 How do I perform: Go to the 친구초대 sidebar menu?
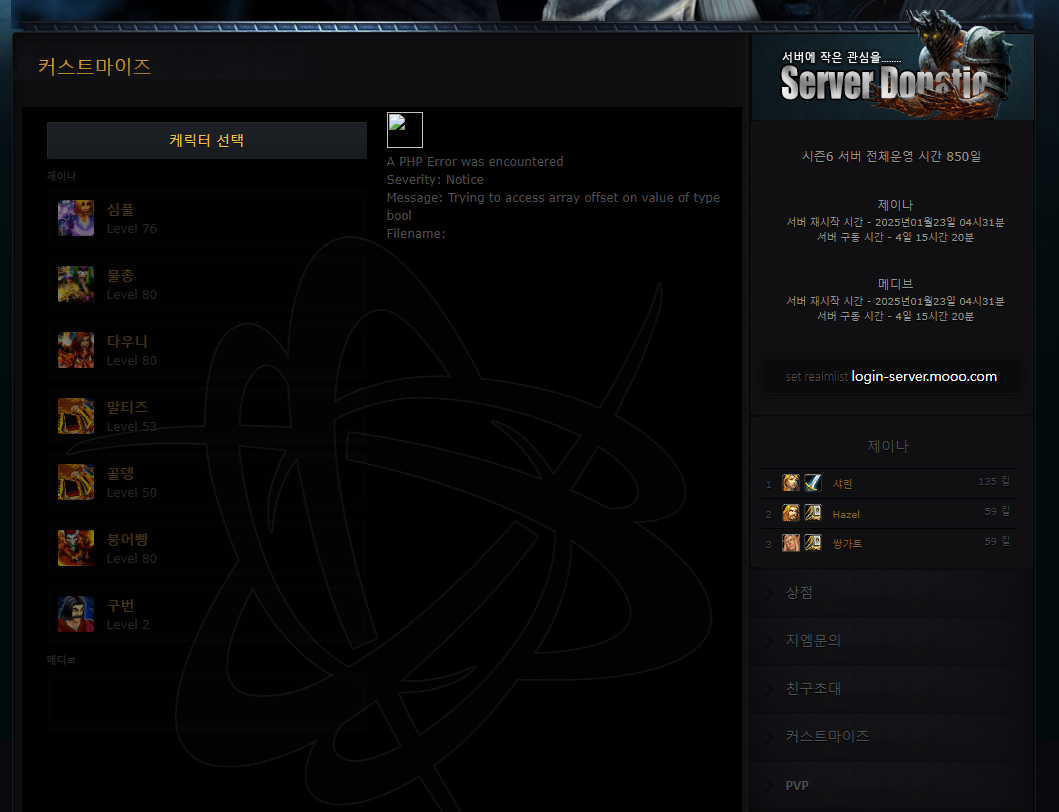point(892,689)
